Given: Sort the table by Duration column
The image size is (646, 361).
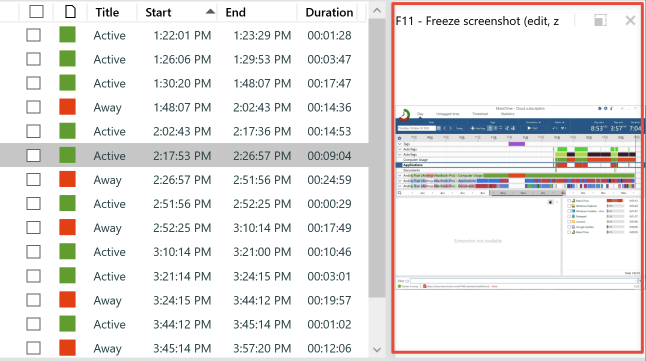Looking at the screenshot, I should 329,12.
